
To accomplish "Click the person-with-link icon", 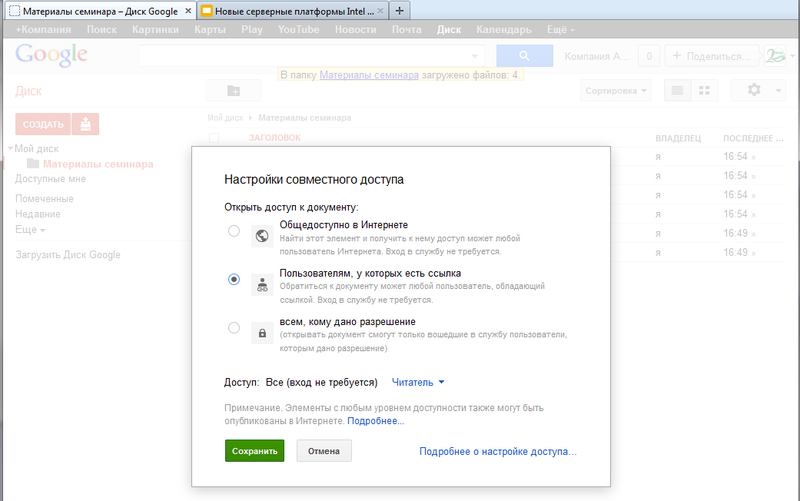I will coord(262,284).
